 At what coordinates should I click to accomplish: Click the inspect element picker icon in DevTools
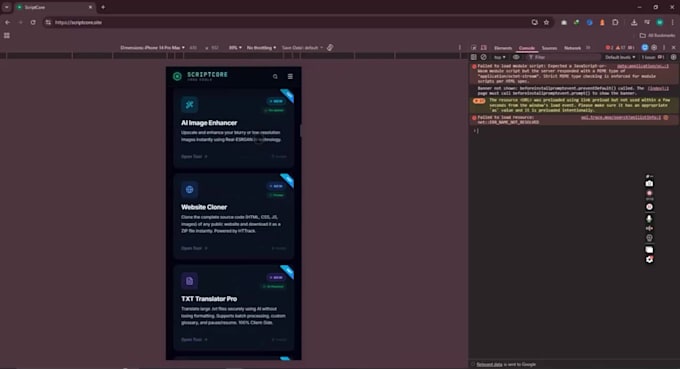(x=474, y=48)
